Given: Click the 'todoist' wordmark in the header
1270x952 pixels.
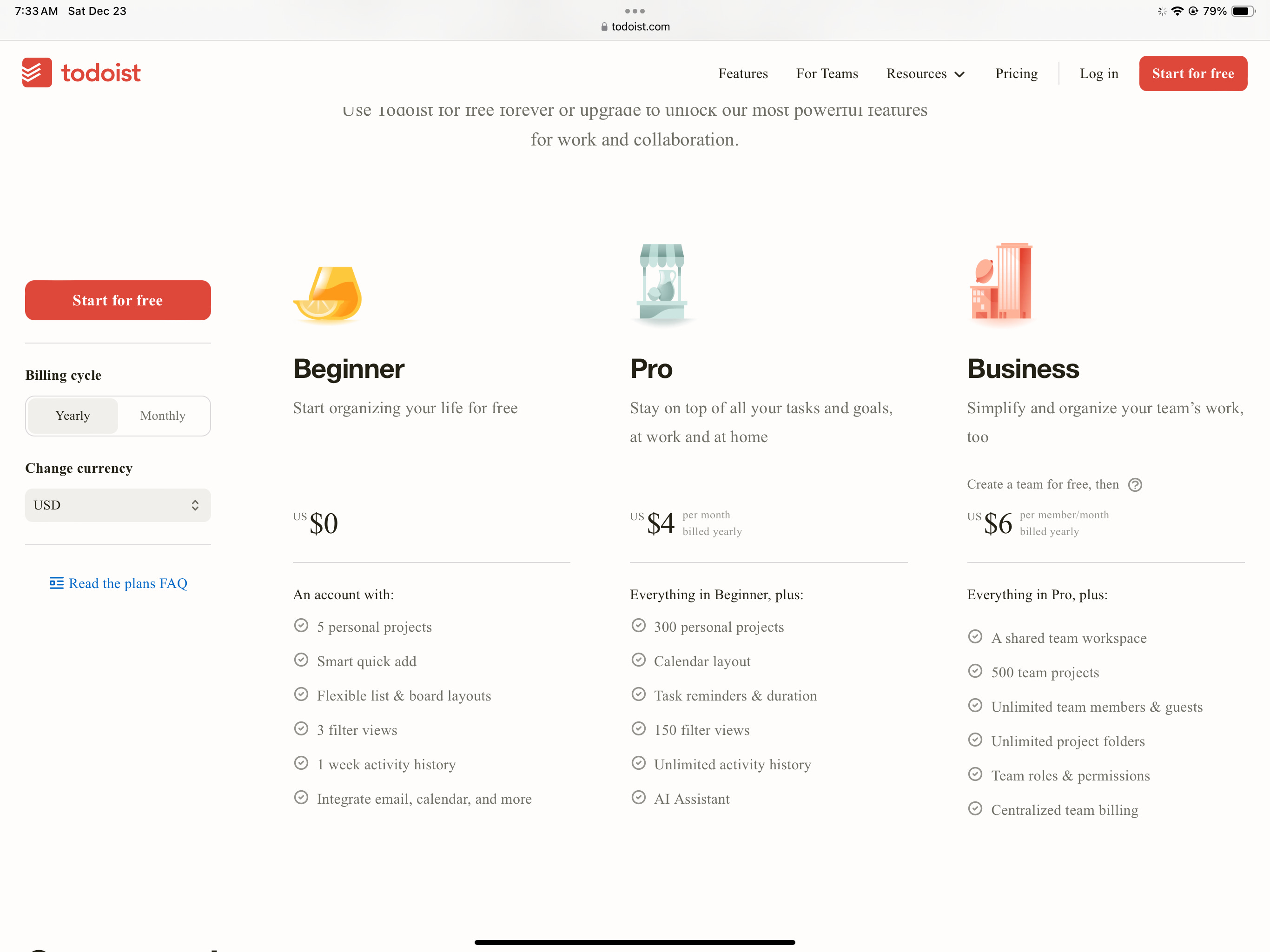Looking at the screenshot, I should (x=101, y=73).
